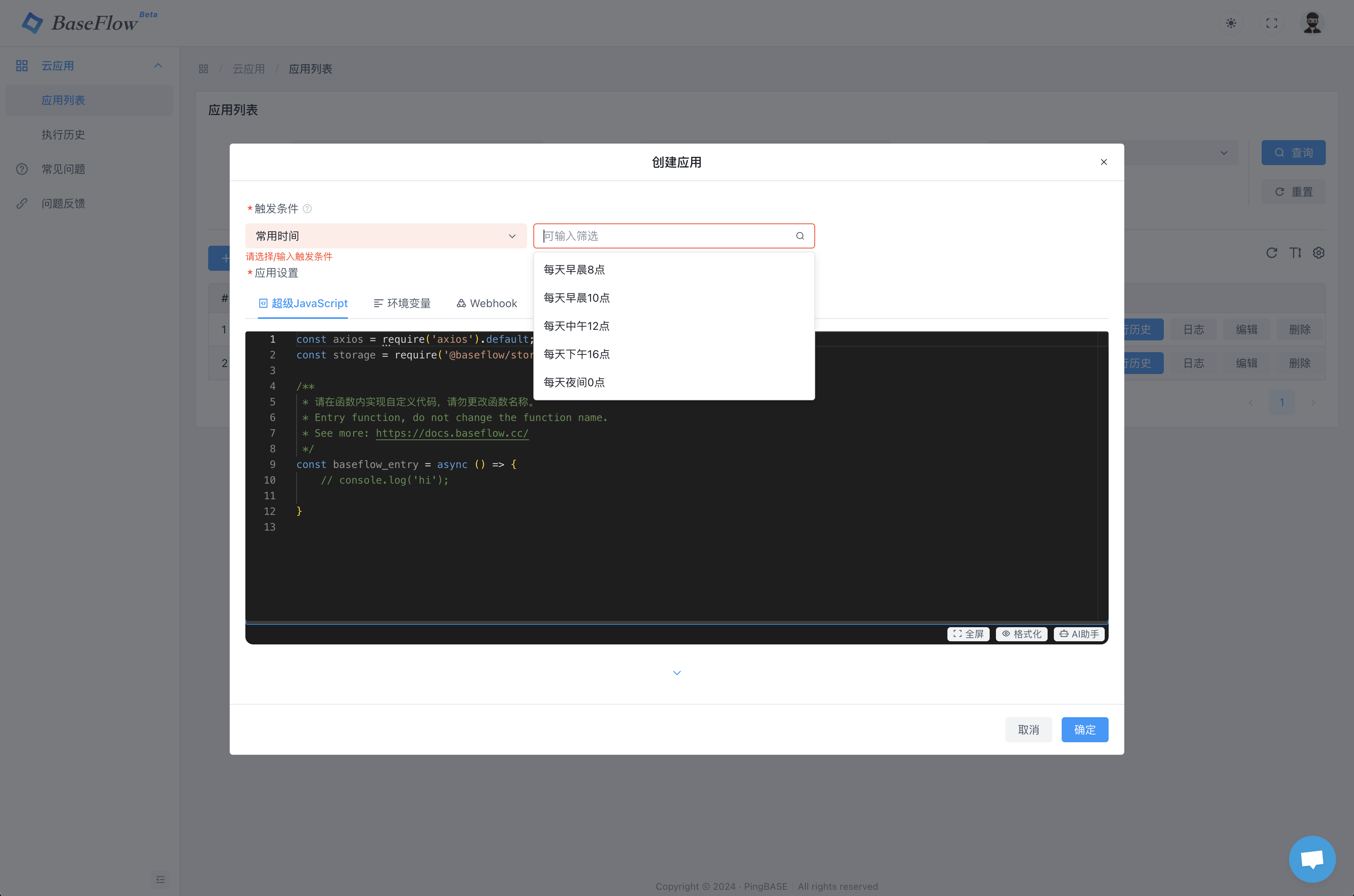Choose 每天早晨10点 from the list

pyautogui.click(x=674, y=298)
